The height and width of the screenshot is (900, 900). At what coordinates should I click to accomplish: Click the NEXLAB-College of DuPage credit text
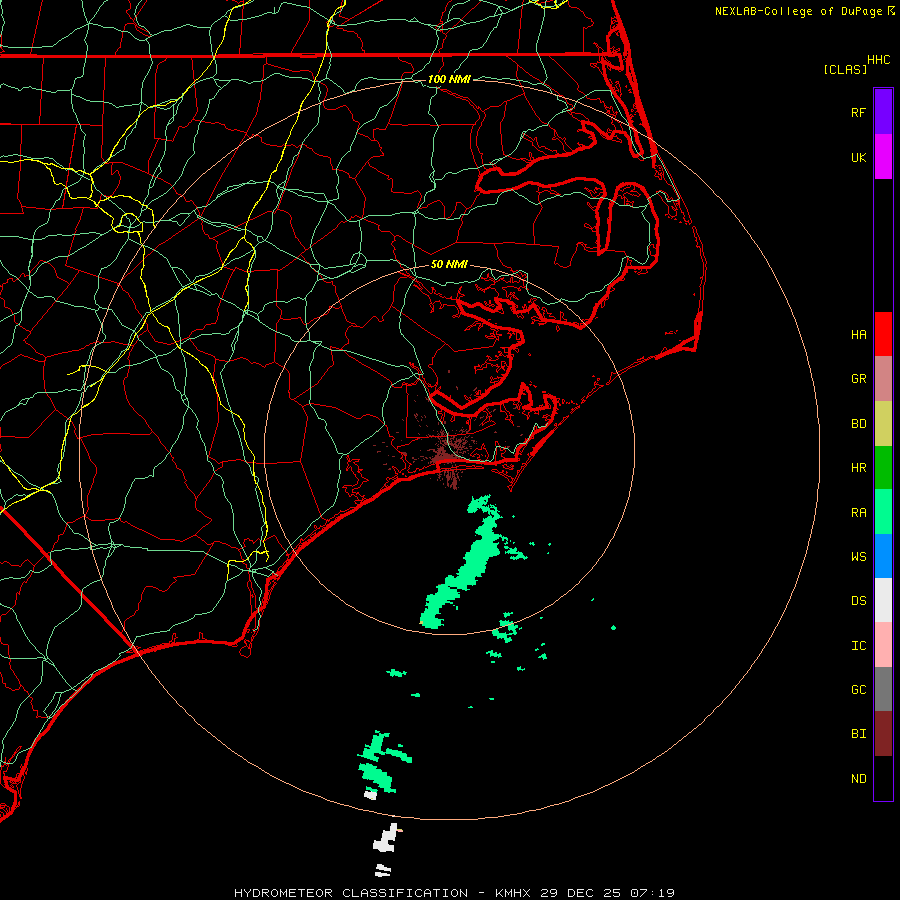click(x=798, y=11)
